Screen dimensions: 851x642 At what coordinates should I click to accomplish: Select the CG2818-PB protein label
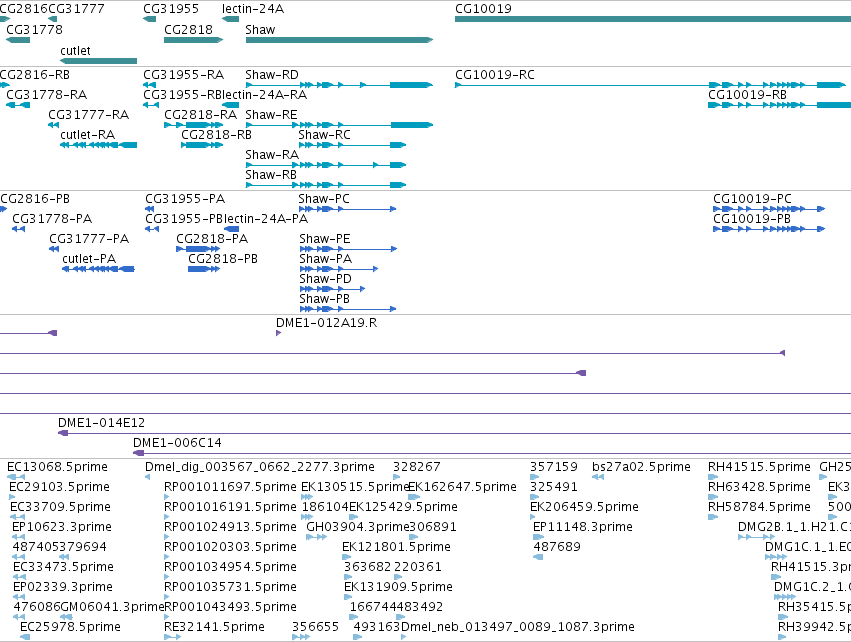223,259
